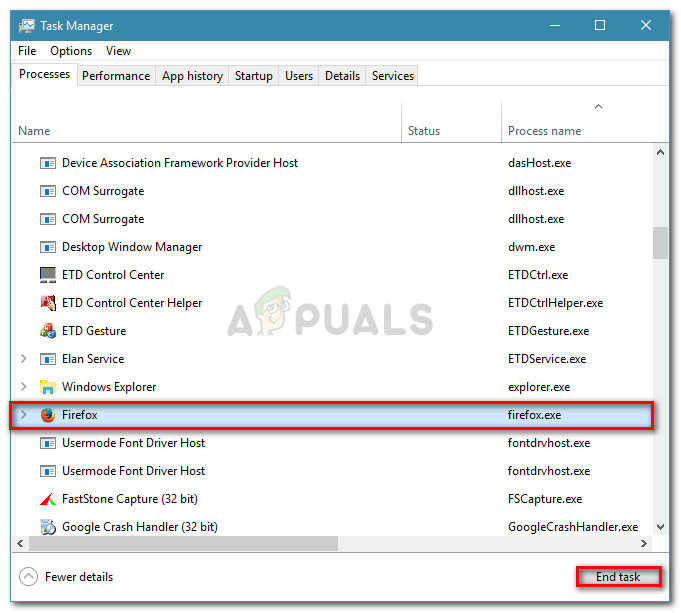
Task: Select the Desktop Window Manager row
Action: pyautogui.click(x=332, y=247)
